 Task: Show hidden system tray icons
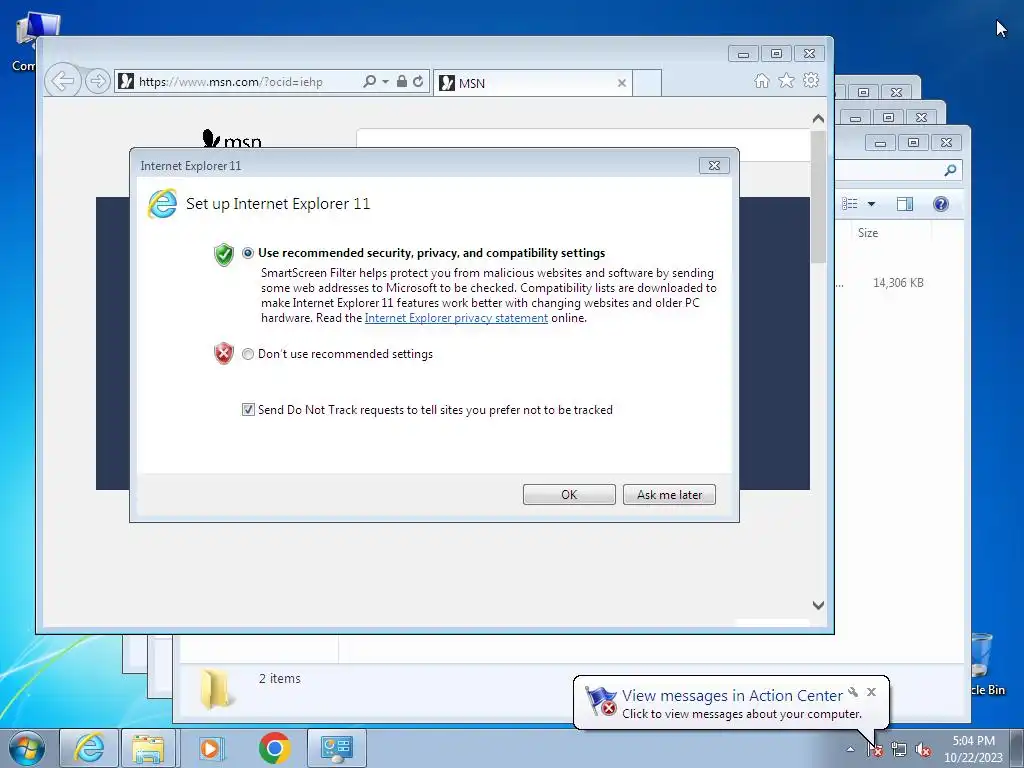(850, 749)
